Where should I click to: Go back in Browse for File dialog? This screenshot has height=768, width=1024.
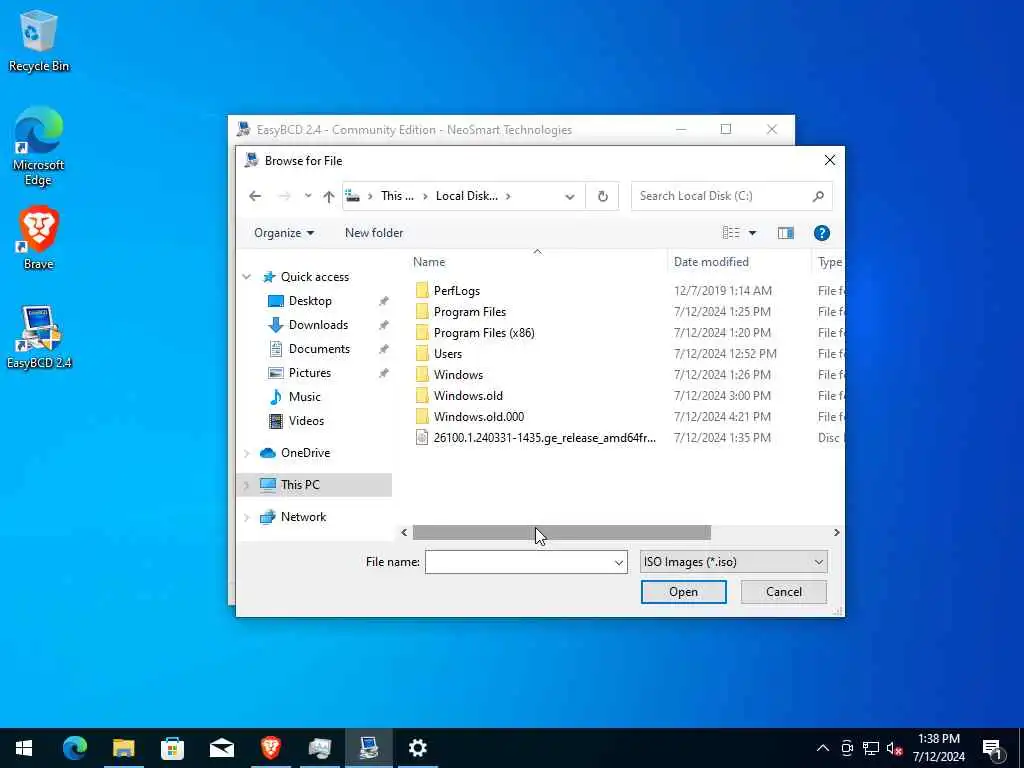pos(255,196)
